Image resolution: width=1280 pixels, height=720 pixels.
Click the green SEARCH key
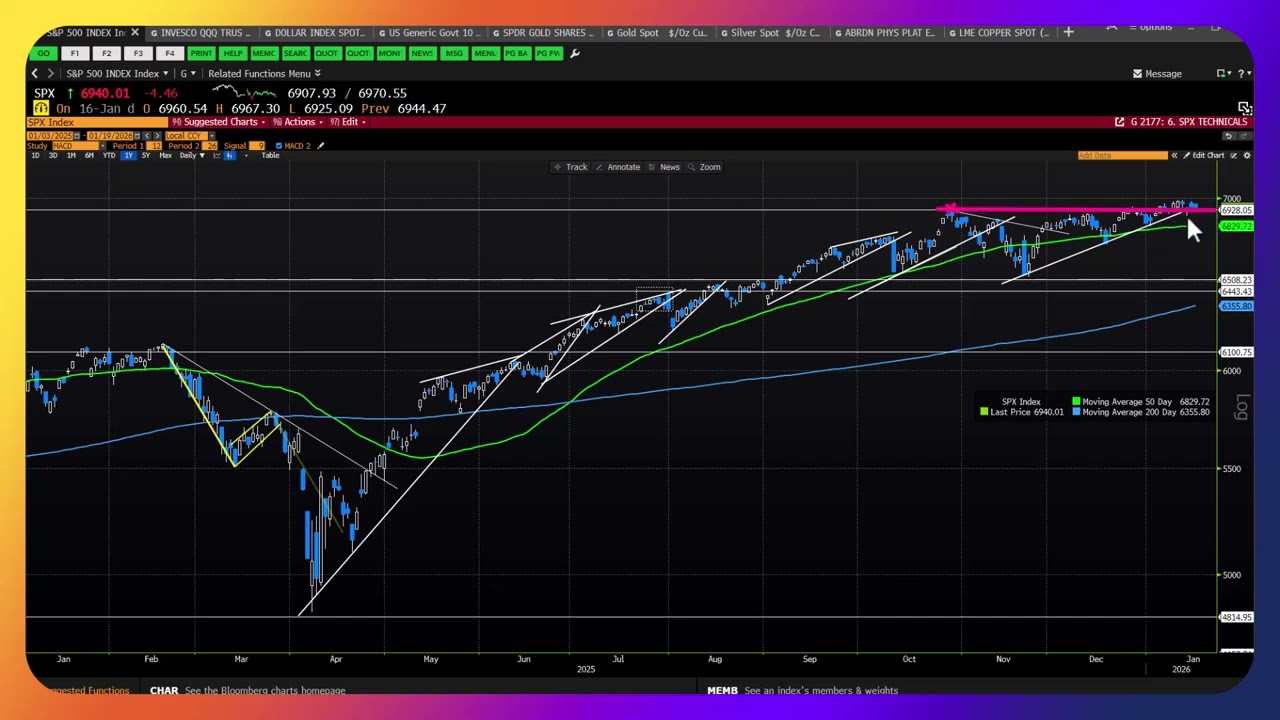(x=295, y=53)
